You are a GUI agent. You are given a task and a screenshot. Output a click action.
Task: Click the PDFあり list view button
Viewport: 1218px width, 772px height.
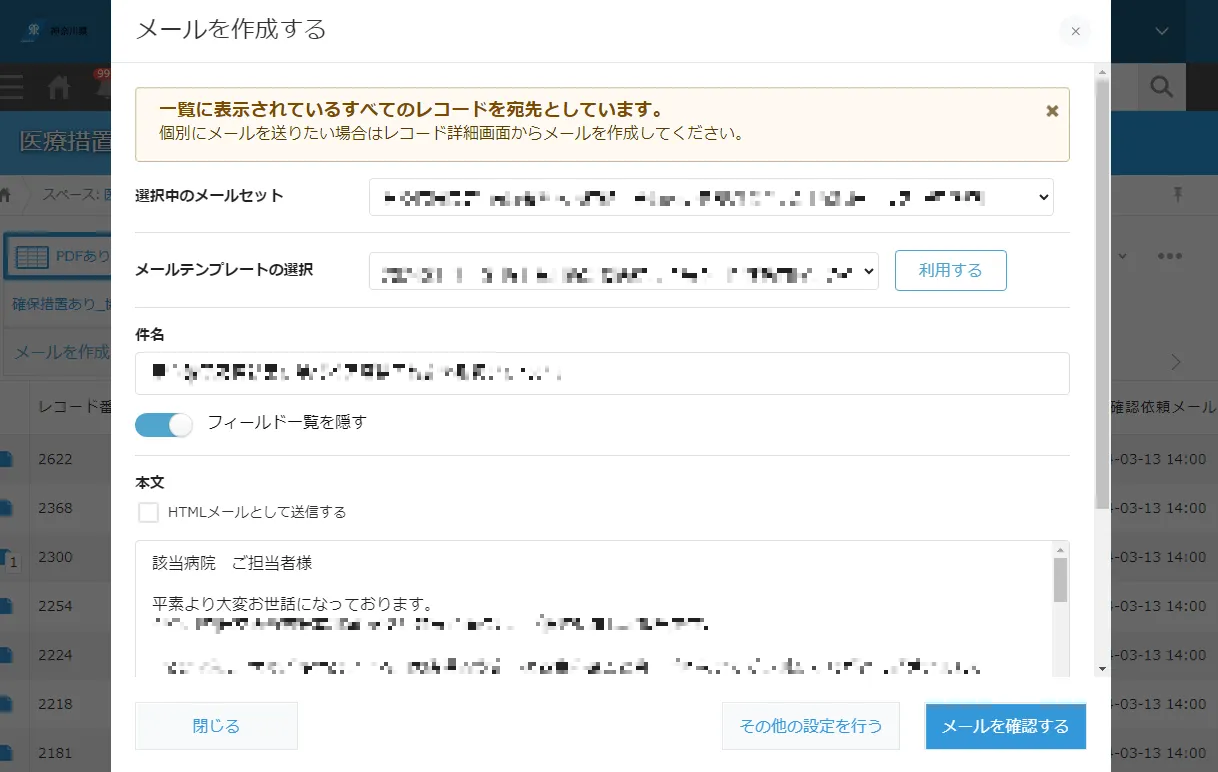(59, 257)
